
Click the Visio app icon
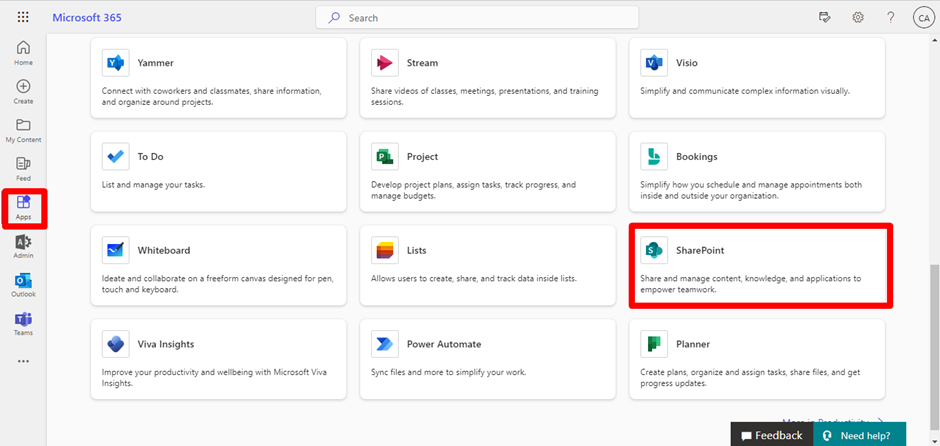coord(654,63)
